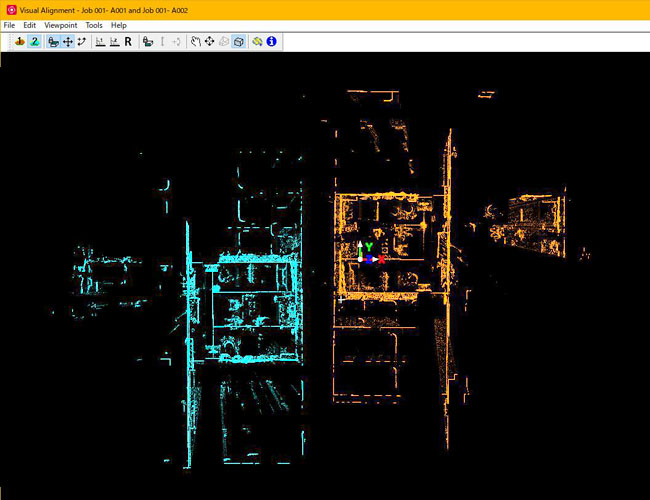
Task: Select scan 1 orange cloud icon
Action: coord(19,41)
